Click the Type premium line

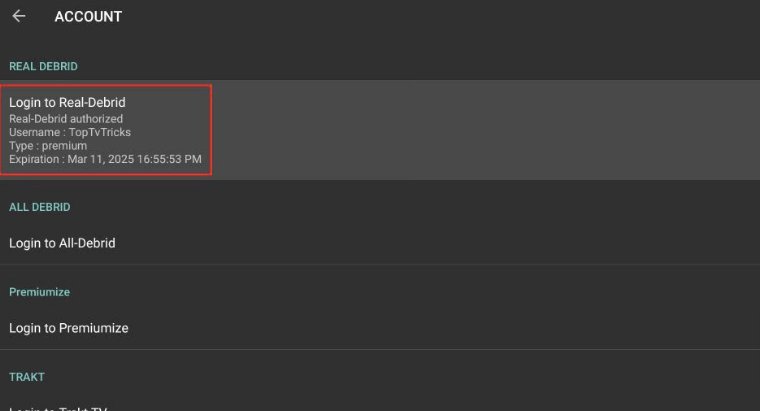48,146
